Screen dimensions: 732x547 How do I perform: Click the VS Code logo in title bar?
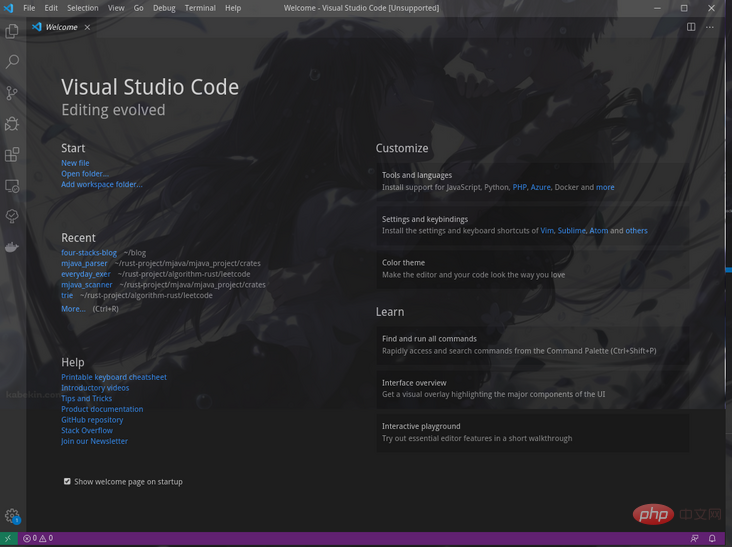[8, 8]
